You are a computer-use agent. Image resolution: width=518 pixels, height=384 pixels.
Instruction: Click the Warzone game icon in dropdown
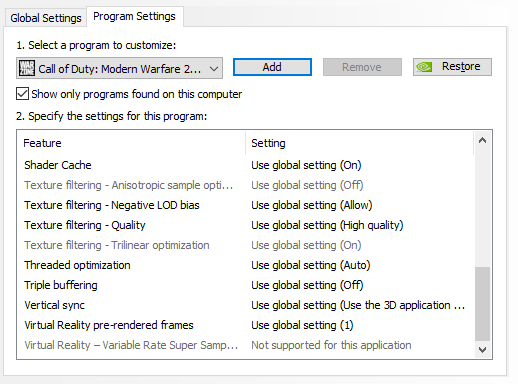(x=27, y=68)
